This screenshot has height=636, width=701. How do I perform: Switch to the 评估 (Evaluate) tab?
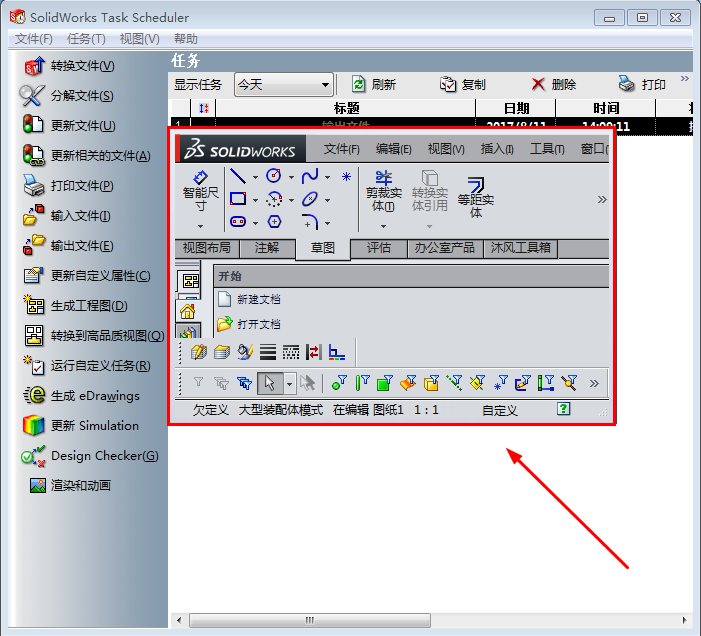click(379, 248)
